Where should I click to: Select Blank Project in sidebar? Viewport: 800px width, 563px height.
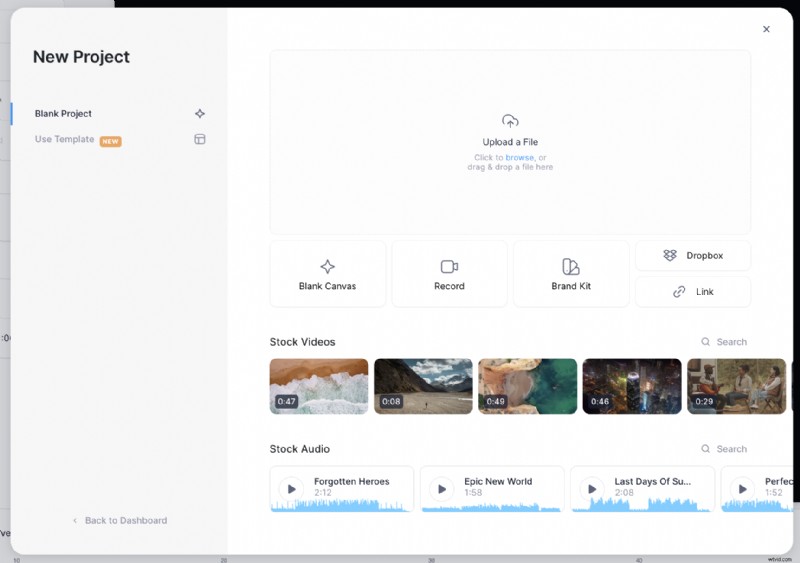point(63,113)
